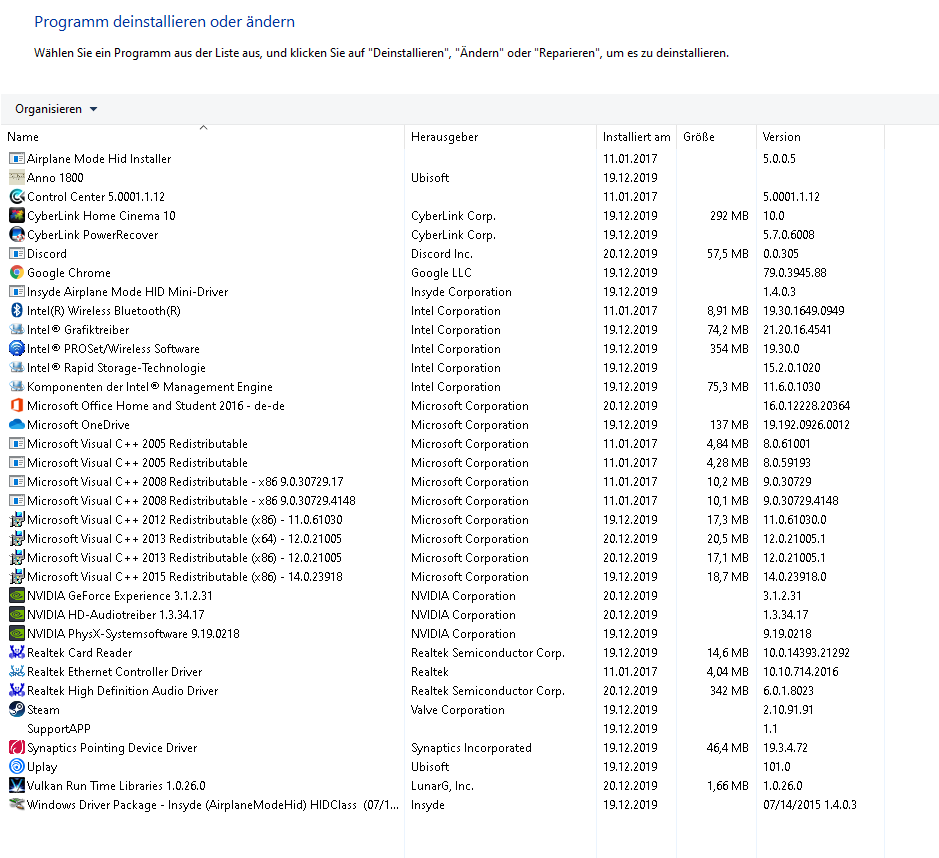
Task: Click the Visual C++ 2012 Redistributable icon
Action: click(x=17, y=520)
